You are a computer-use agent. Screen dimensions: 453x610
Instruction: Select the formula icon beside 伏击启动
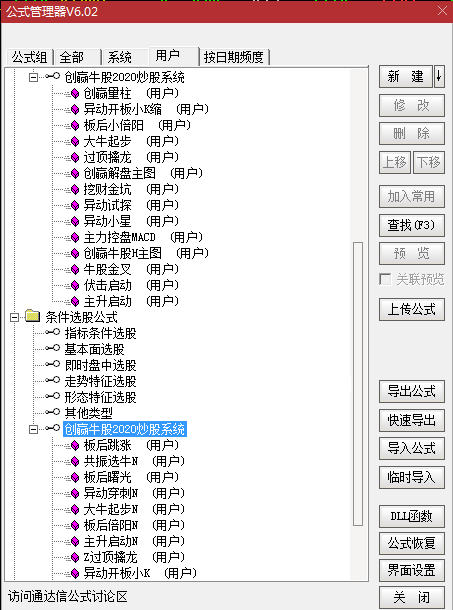(x=75, y=285)
